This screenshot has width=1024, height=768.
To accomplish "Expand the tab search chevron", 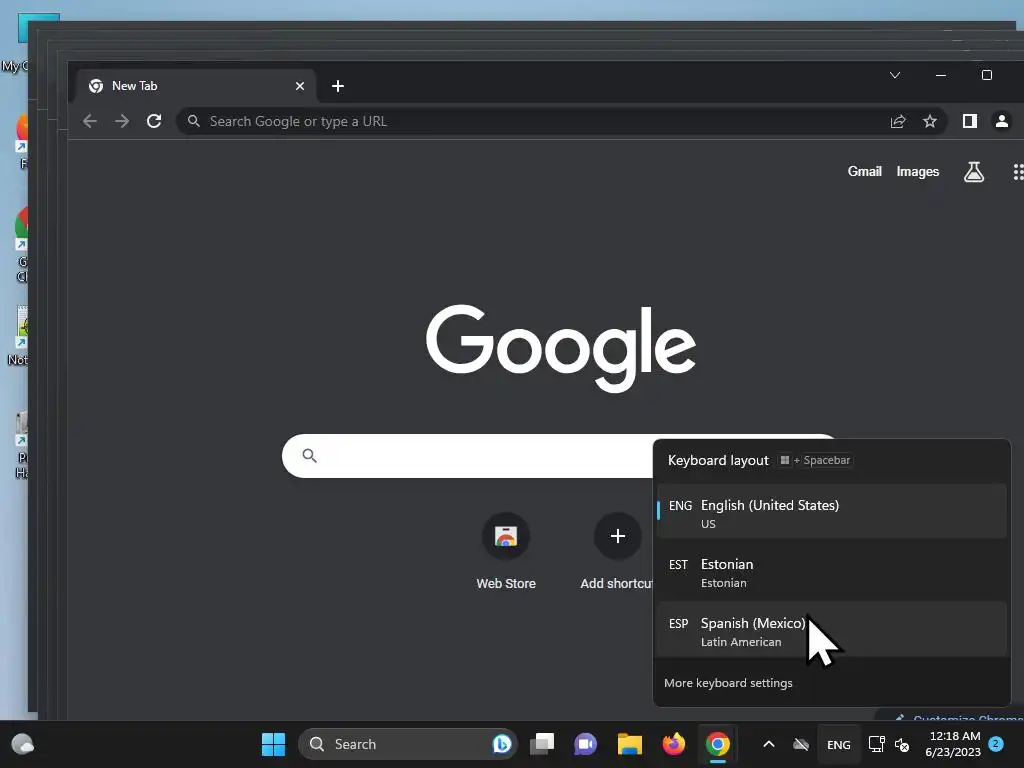I will (x=895, y=75).
